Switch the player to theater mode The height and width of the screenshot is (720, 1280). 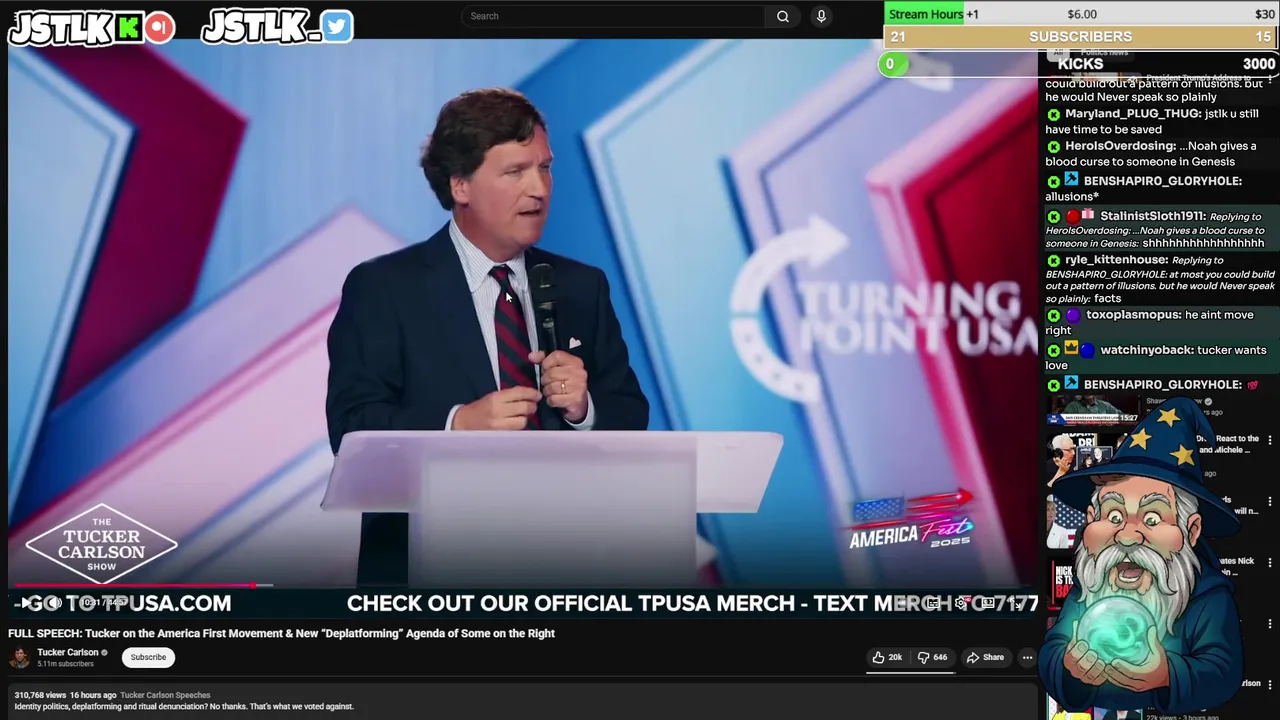[988, 603]
